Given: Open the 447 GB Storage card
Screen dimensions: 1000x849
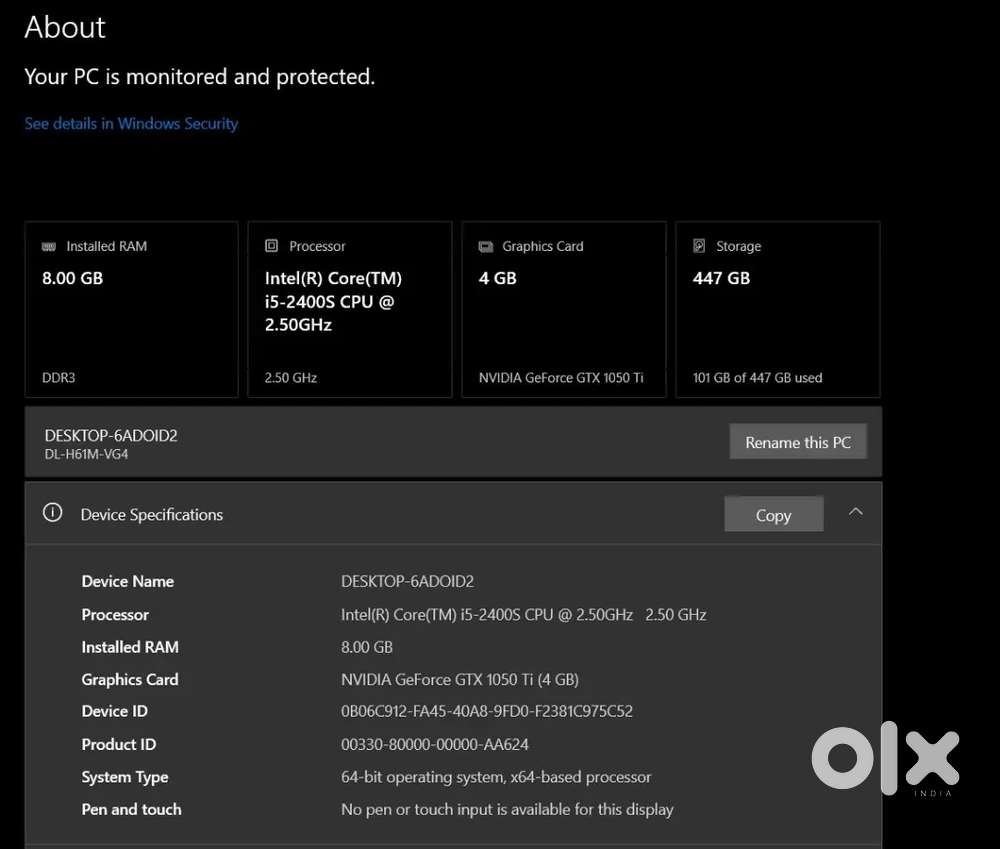Looking at the screenshot, I should tap(778, 310).
